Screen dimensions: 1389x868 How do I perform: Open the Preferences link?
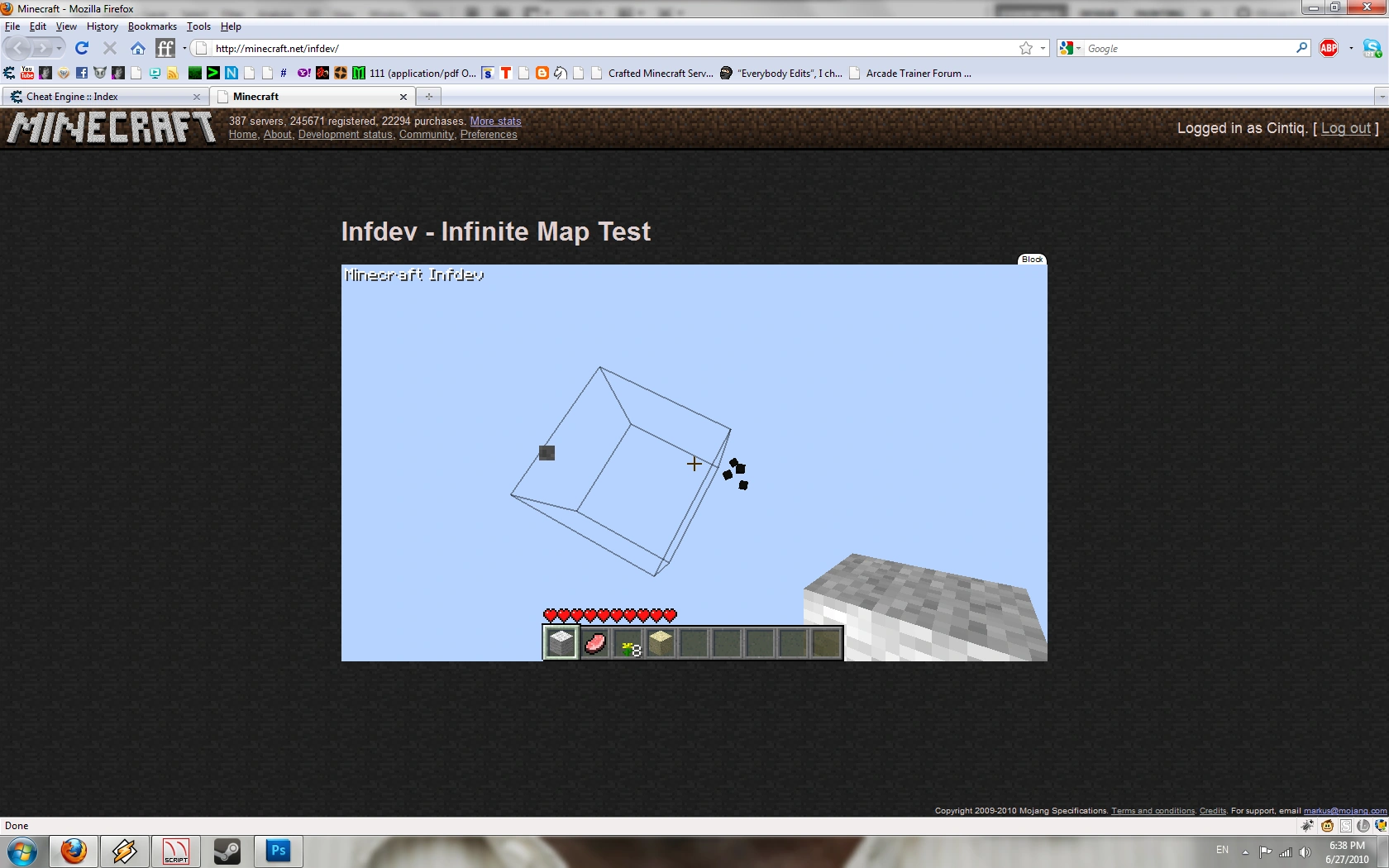pyautogui.click(x=489, y=135)
